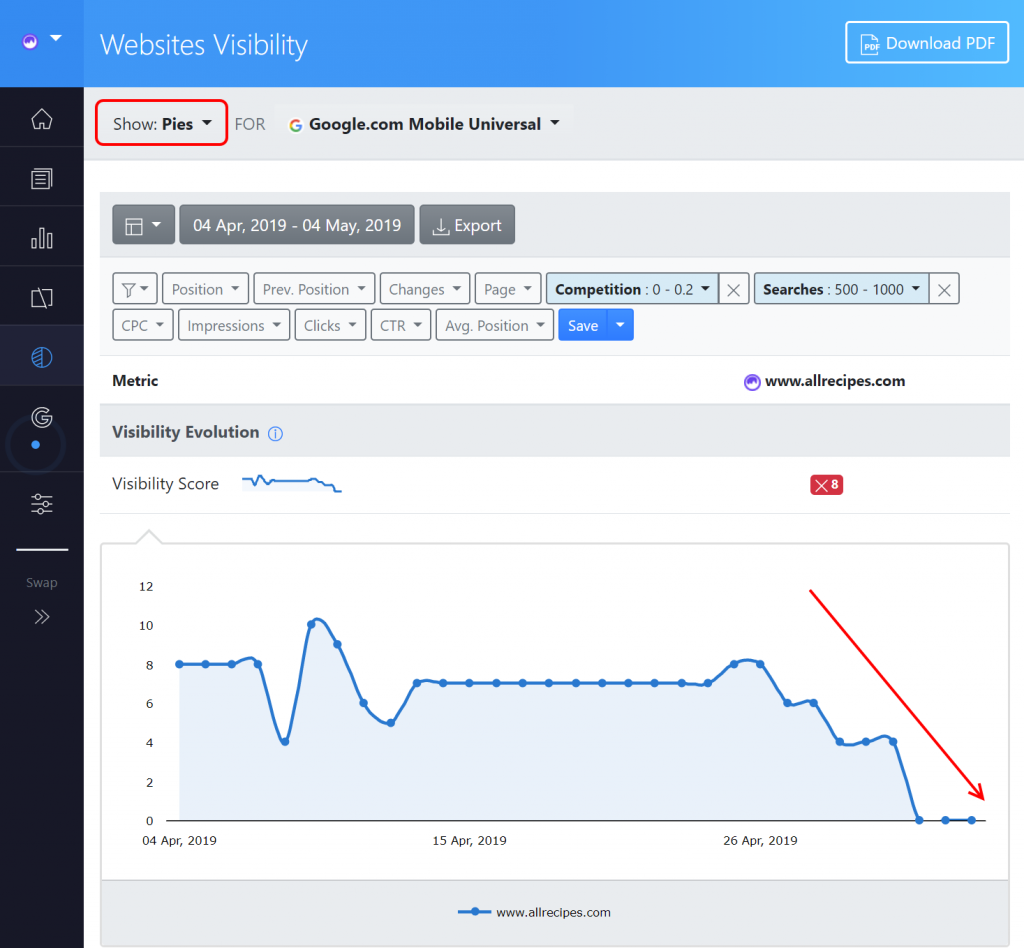
Task: Click the chart peak point near 10
Action: point(312,625)
